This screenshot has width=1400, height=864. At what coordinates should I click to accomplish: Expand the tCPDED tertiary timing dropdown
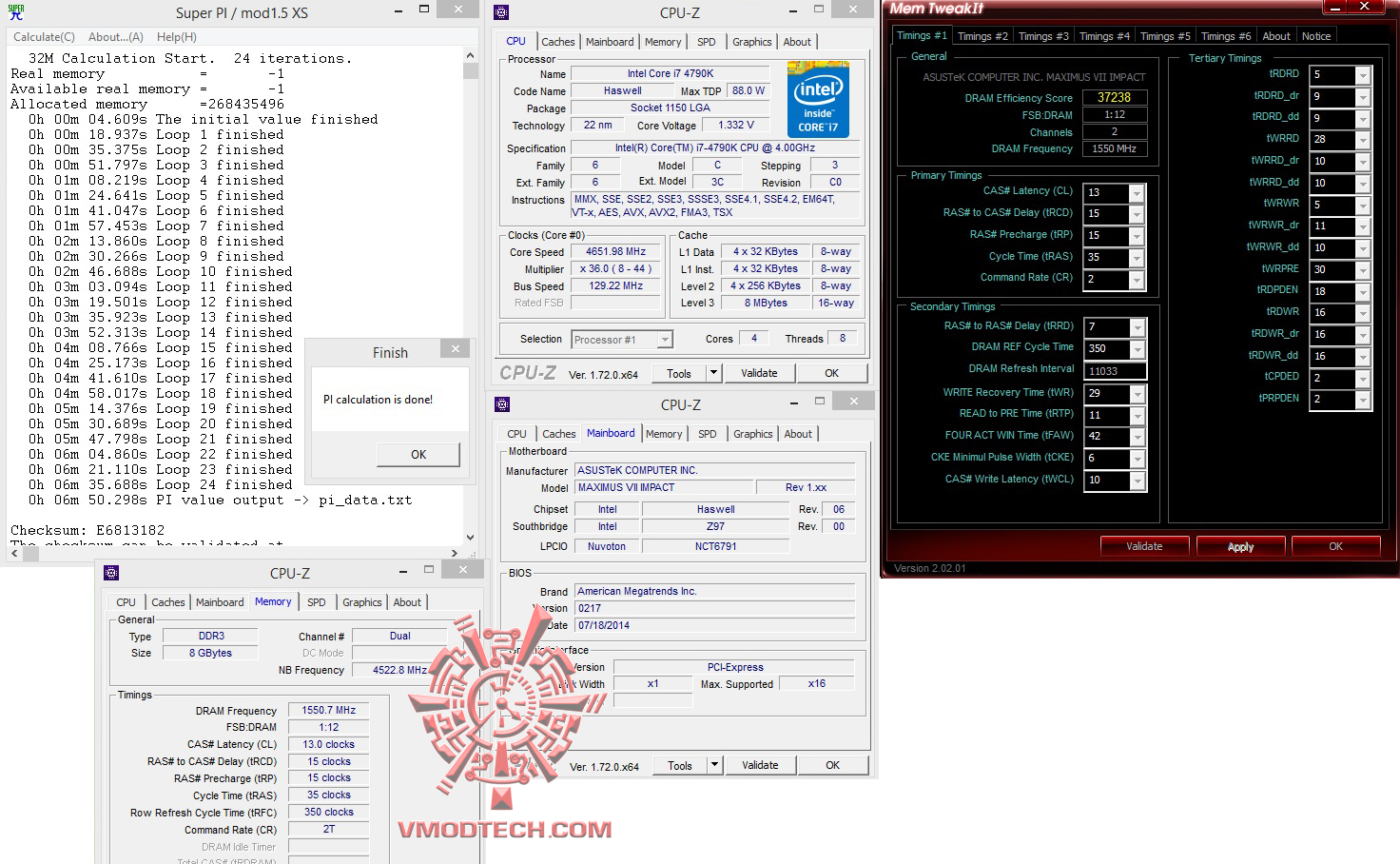coord(1363,378)
